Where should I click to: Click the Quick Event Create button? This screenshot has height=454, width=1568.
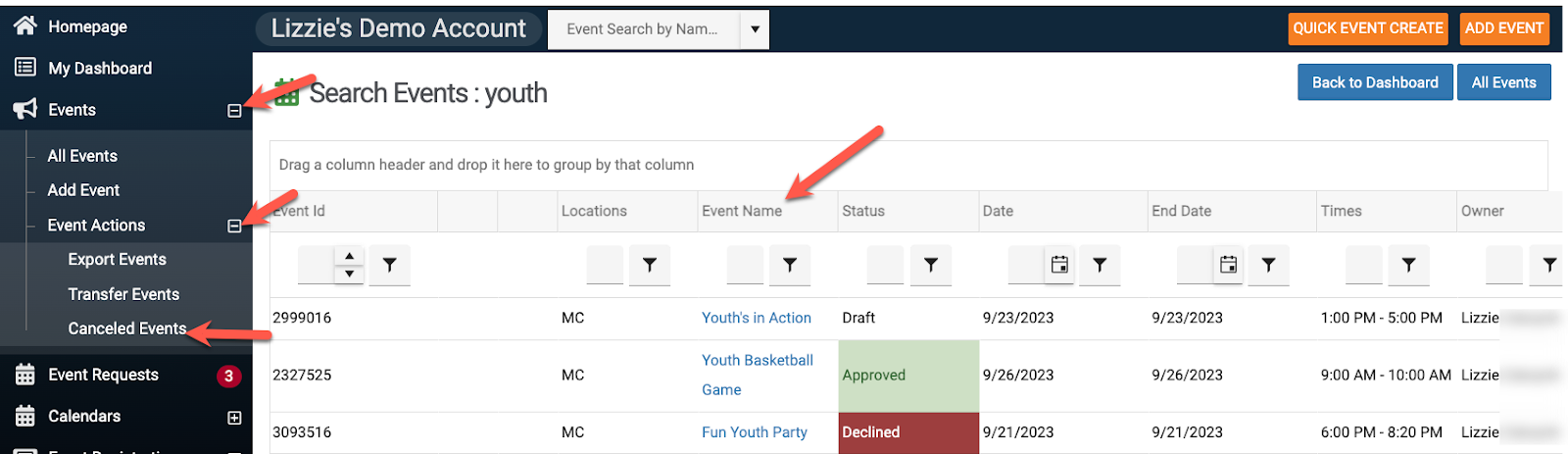[1367, 28]
